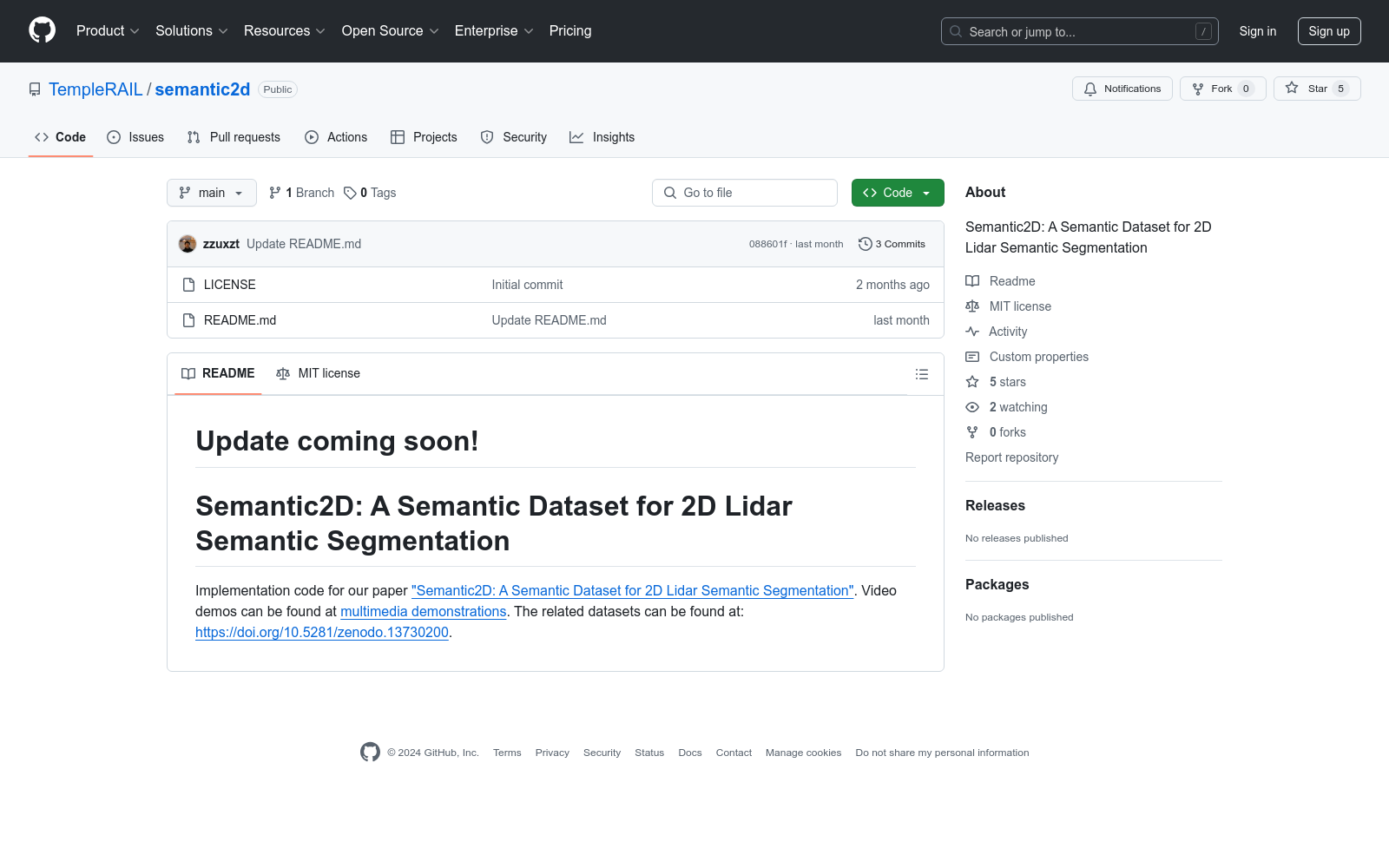Click the footer Privacy link
Viewport: 1389px width, 868px height.
tap(552, 753)
